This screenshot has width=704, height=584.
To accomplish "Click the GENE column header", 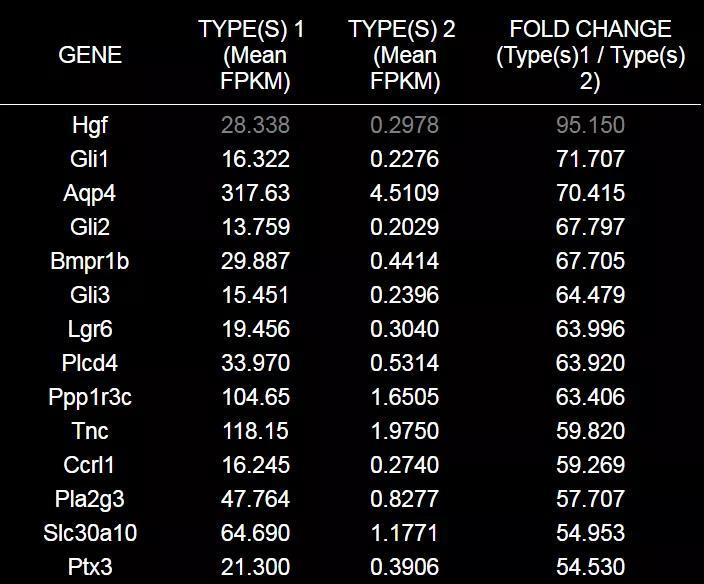I will [x=90, y=55].
